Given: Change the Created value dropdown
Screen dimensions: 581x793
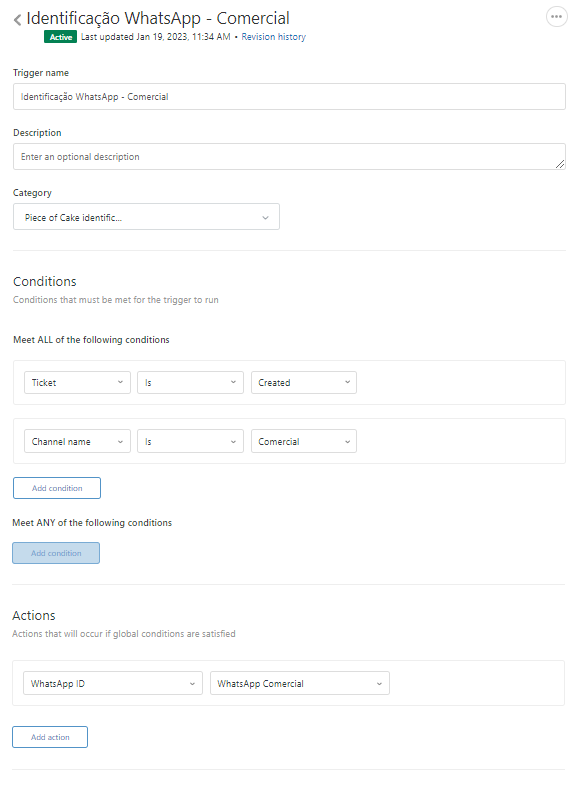Looking at the screenshot, I should pos(304,383).
